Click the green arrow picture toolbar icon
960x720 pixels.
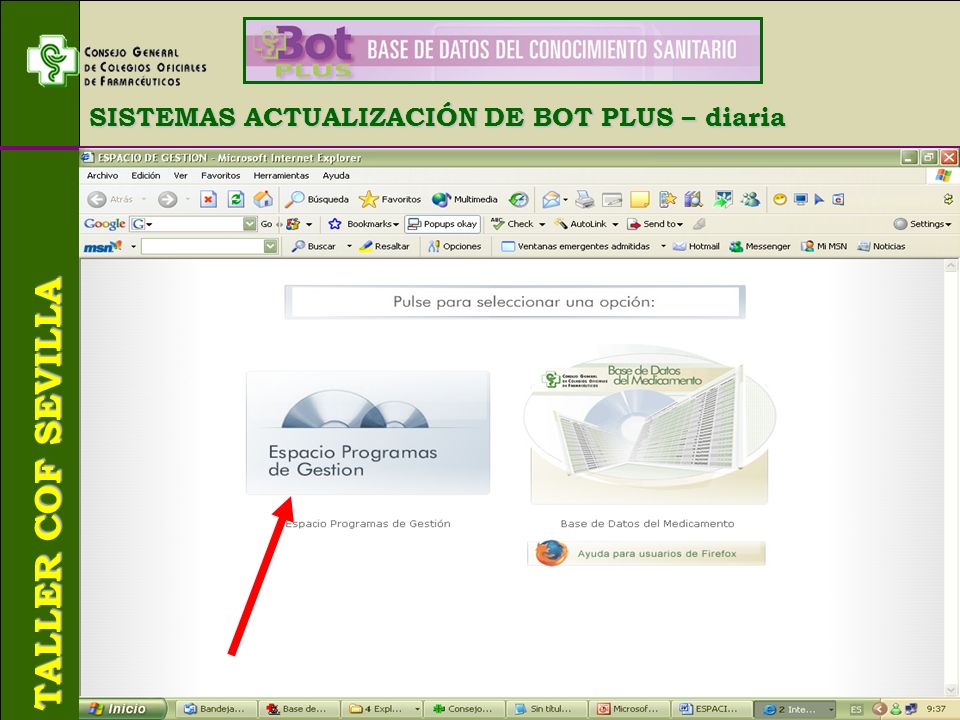tap(722, 200)
